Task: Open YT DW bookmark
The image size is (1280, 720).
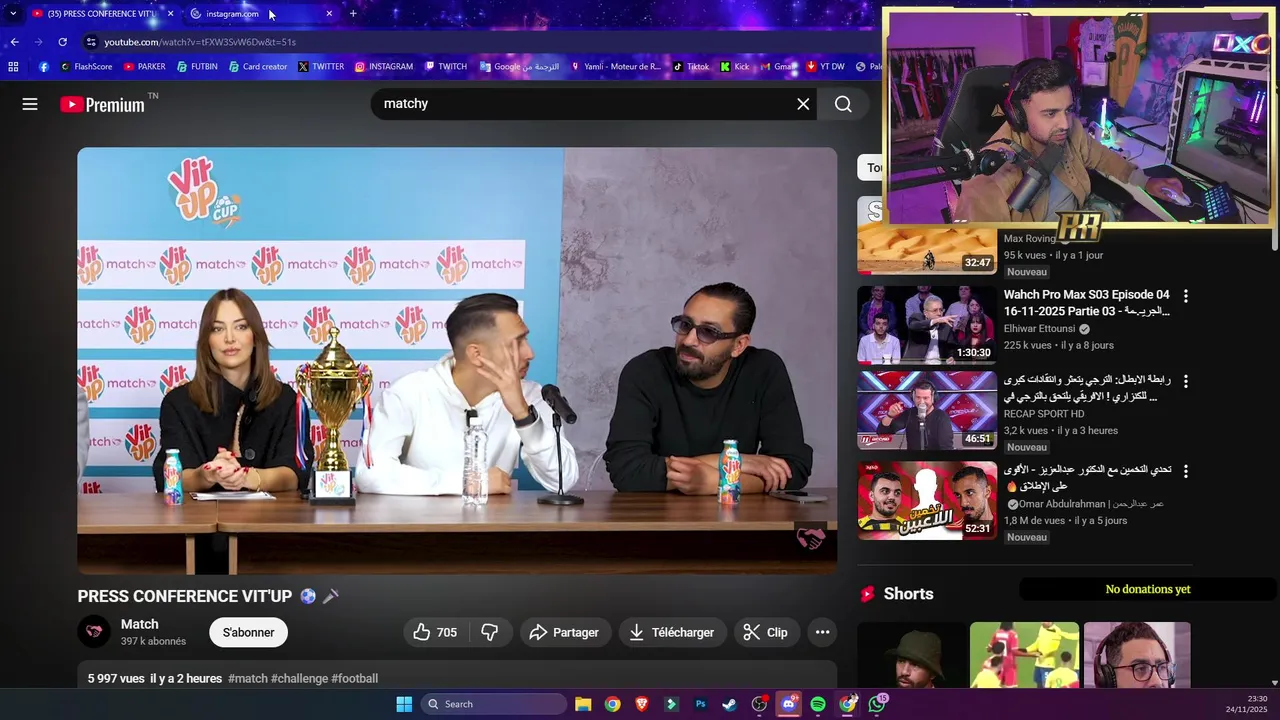Action: pos(825,67)
